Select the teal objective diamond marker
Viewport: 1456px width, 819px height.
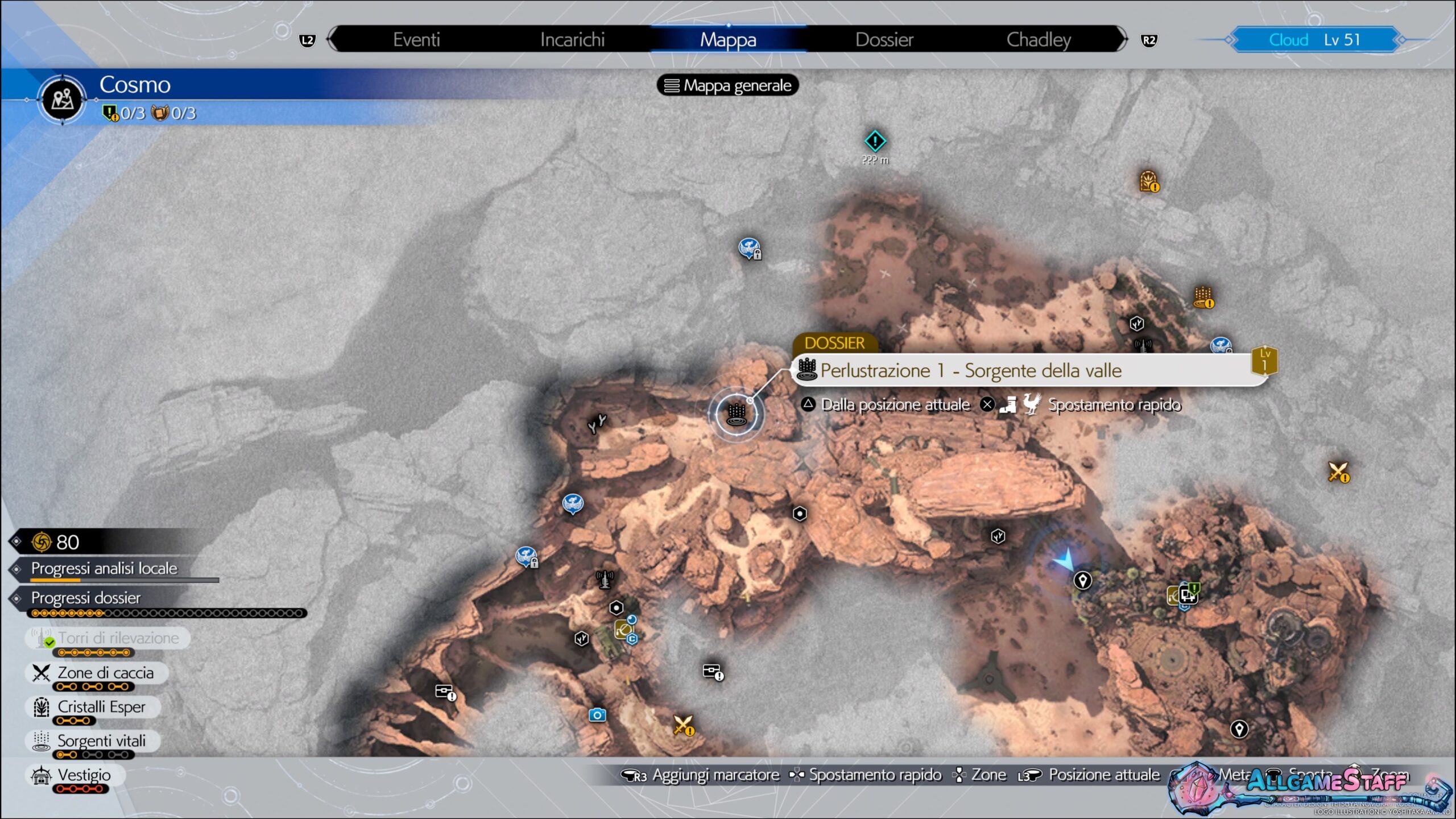875,140
